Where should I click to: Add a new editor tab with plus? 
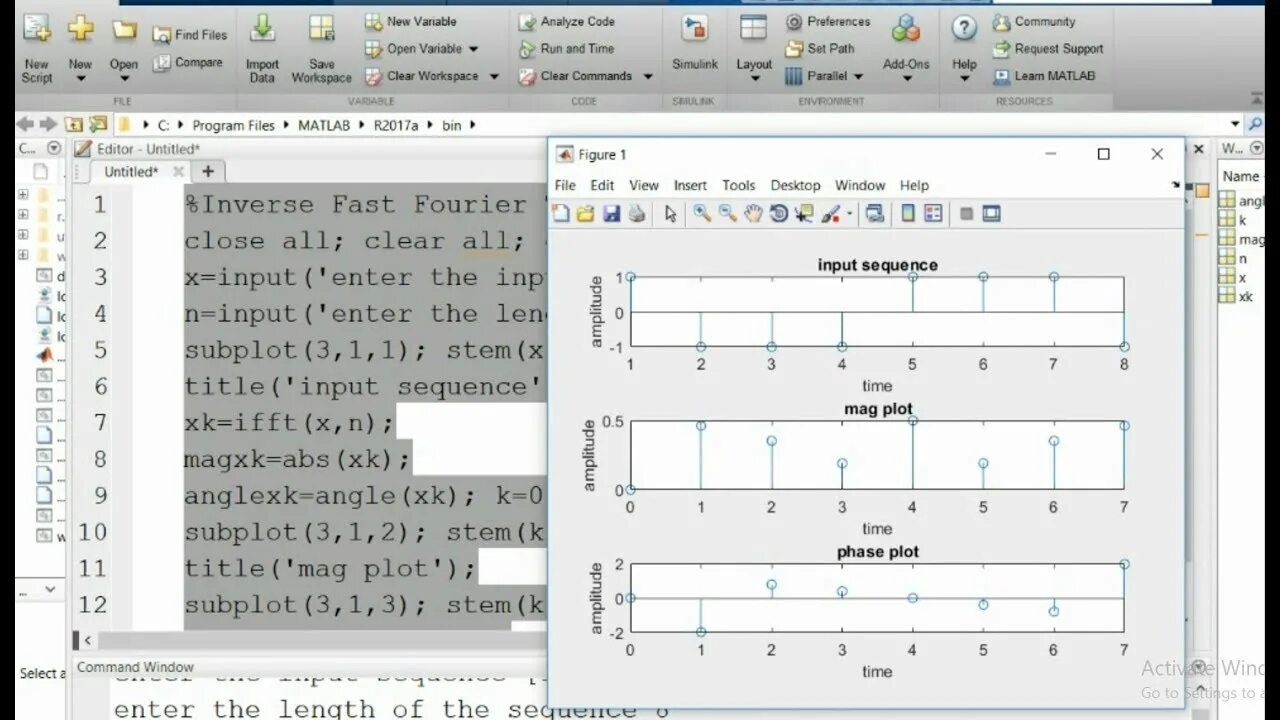pyautogui.click(x=208, y=172)
